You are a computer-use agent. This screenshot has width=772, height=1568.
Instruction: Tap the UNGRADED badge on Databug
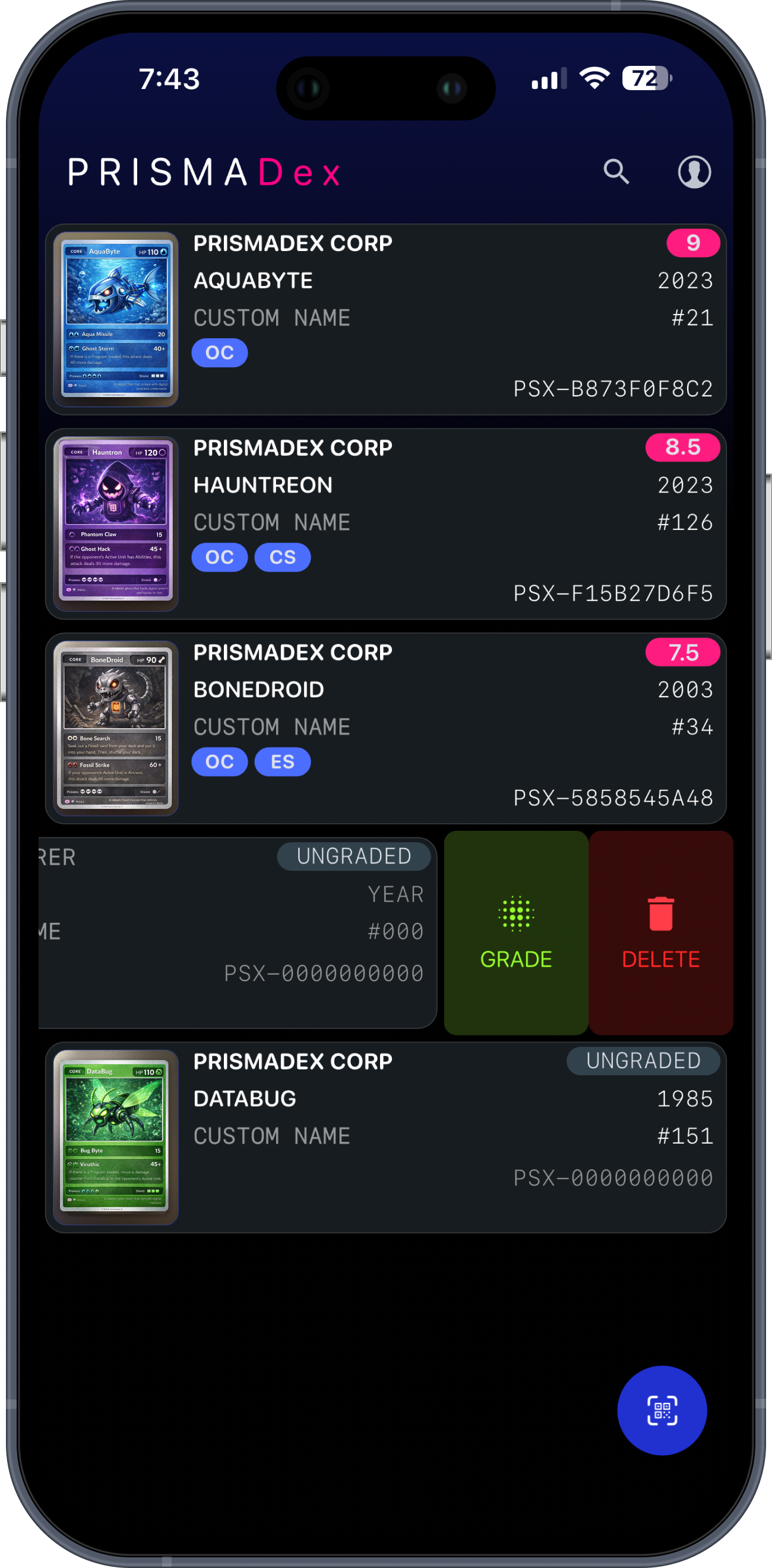point(643,1061)
